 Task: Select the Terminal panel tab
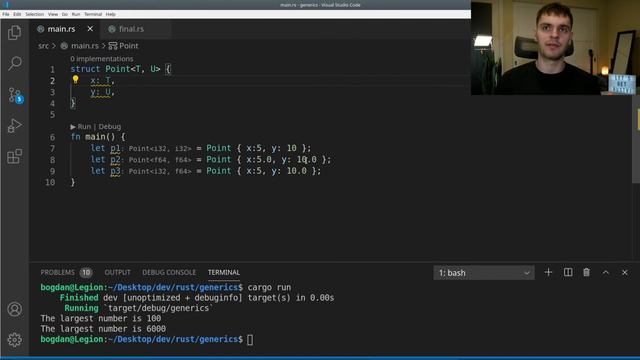[224, 272]
